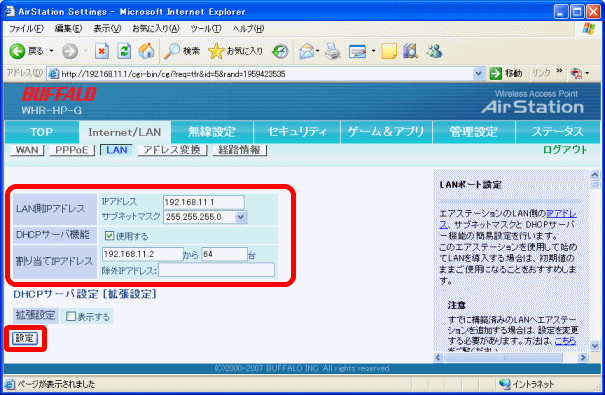Stop page loading with the red X icon
605x395 pixels.
coord(102,51)
